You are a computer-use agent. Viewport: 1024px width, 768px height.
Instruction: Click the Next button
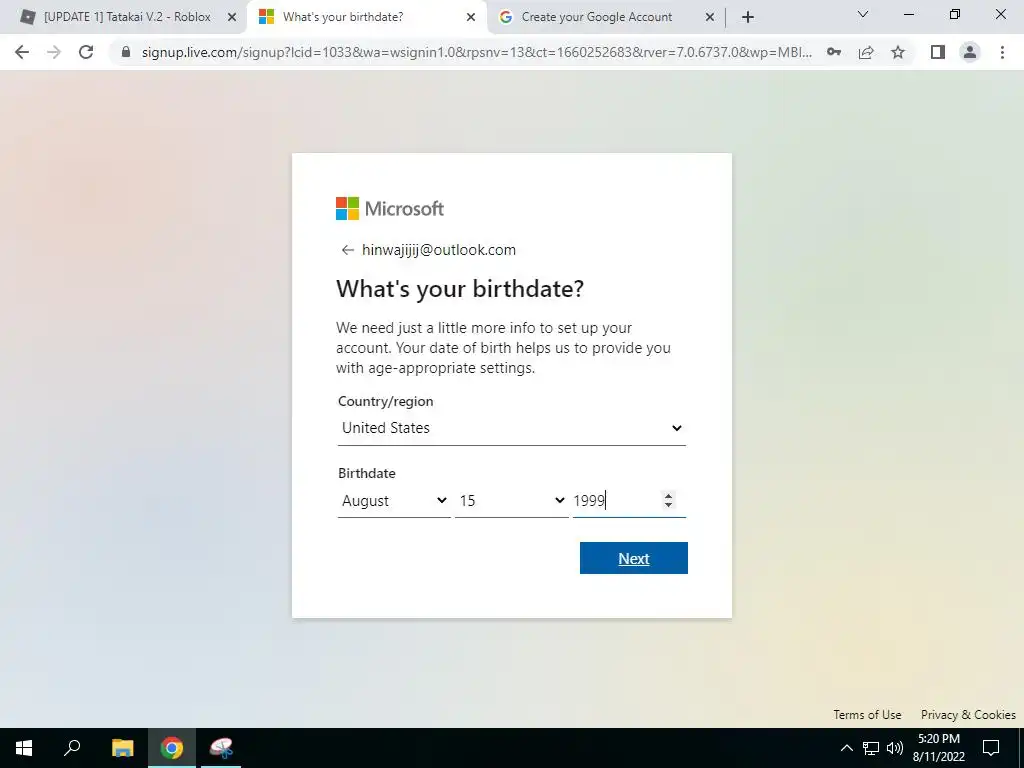(633, 558)
